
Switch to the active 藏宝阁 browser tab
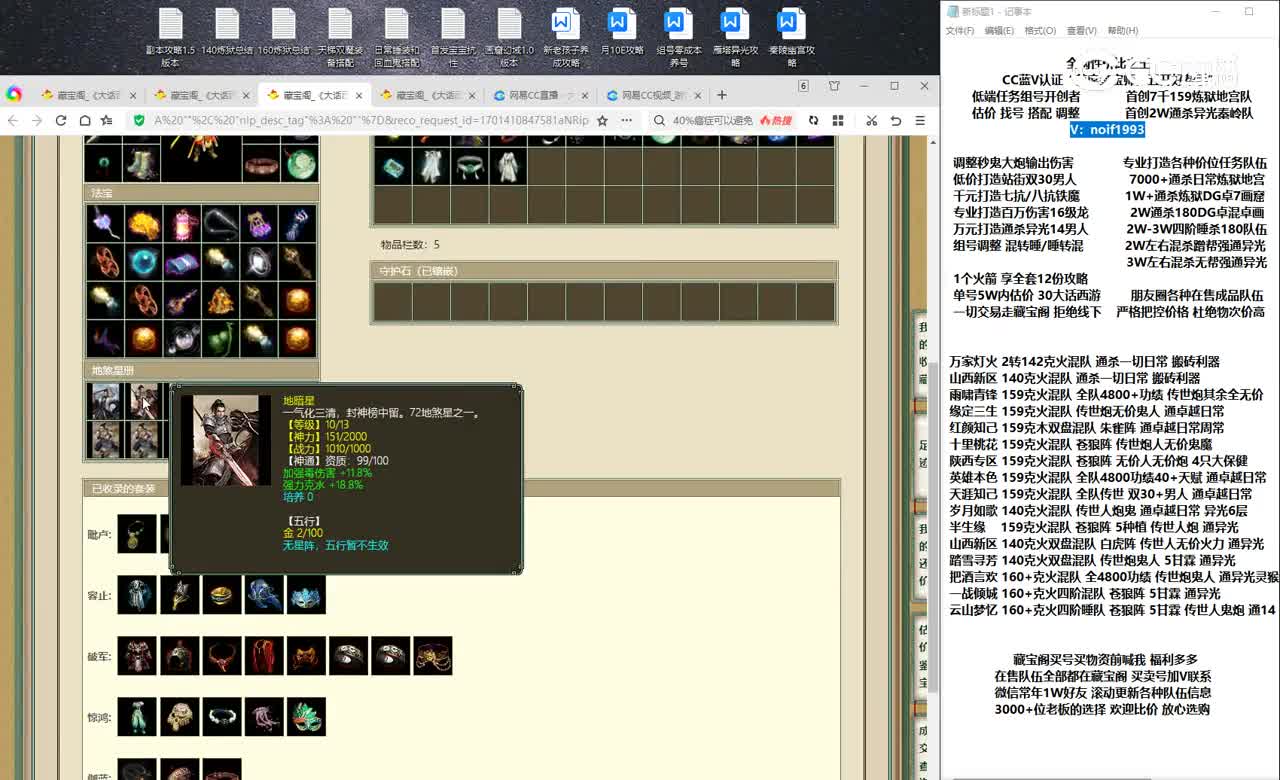coord(315,96)
